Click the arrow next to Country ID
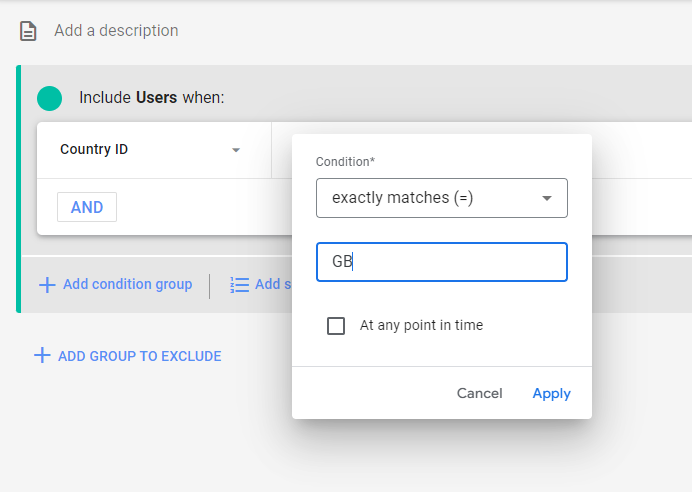Image resolution: width=692 pixels, height=492 pixels. point(236,150)
